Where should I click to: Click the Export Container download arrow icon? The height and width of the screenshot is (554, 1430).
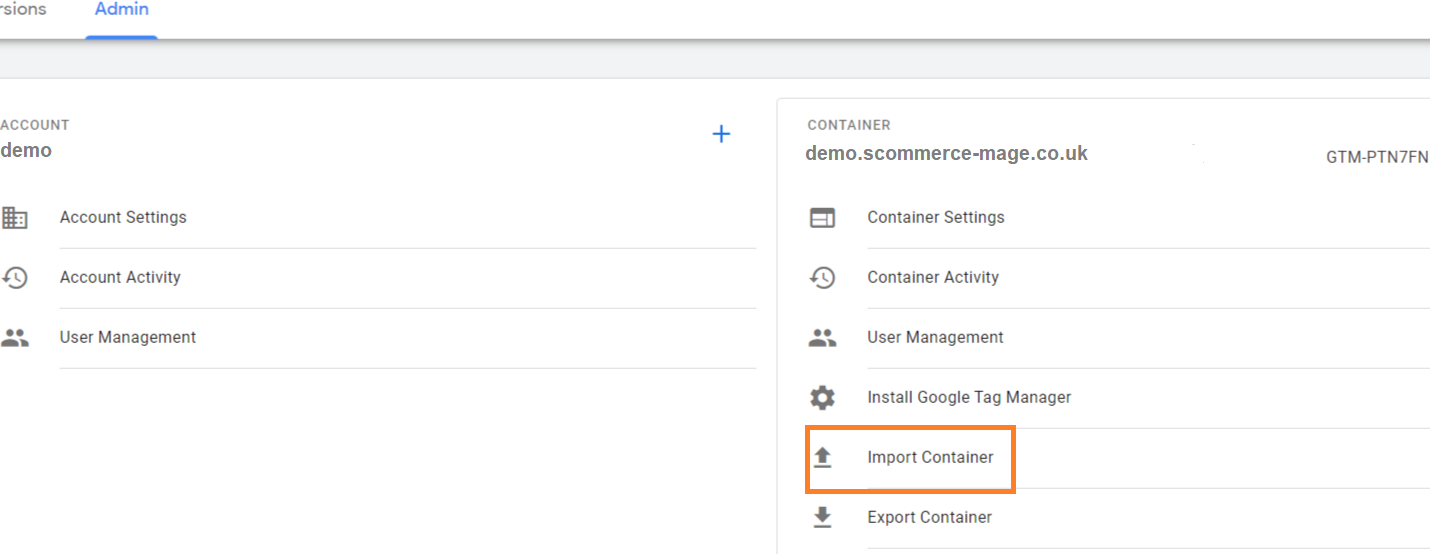click(x=822, y=517)
